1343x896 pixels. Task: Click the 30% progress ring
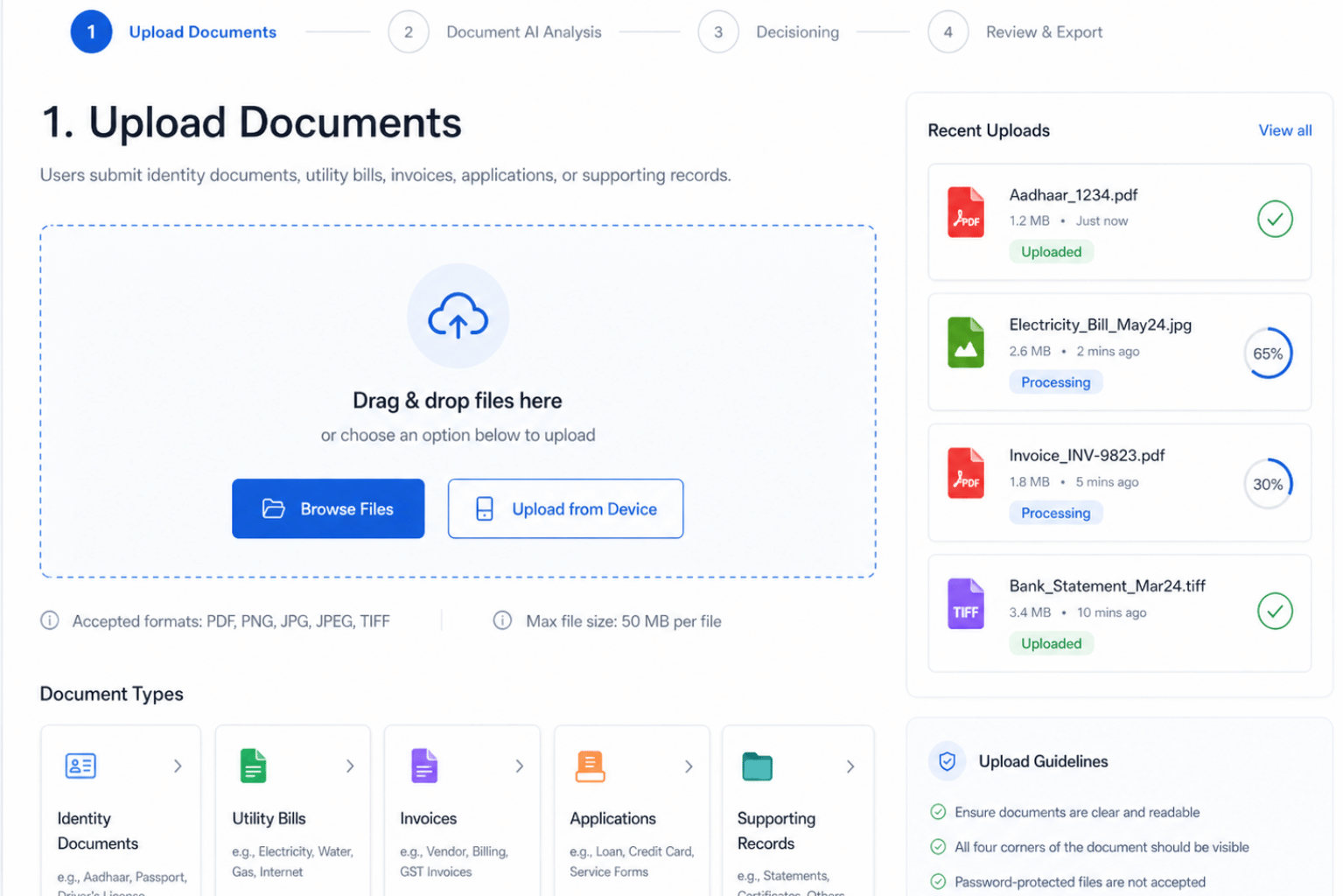1268,484
